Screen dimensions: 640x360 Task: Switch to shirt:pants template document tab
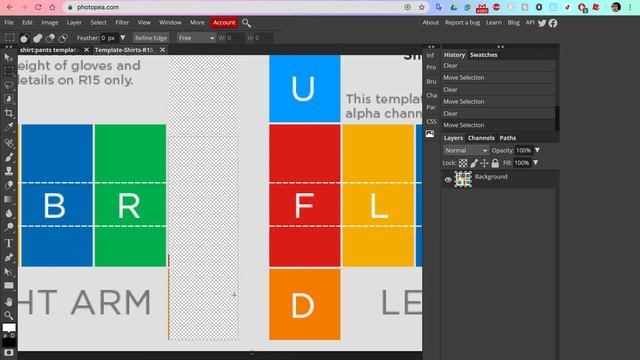pos(48,50)
